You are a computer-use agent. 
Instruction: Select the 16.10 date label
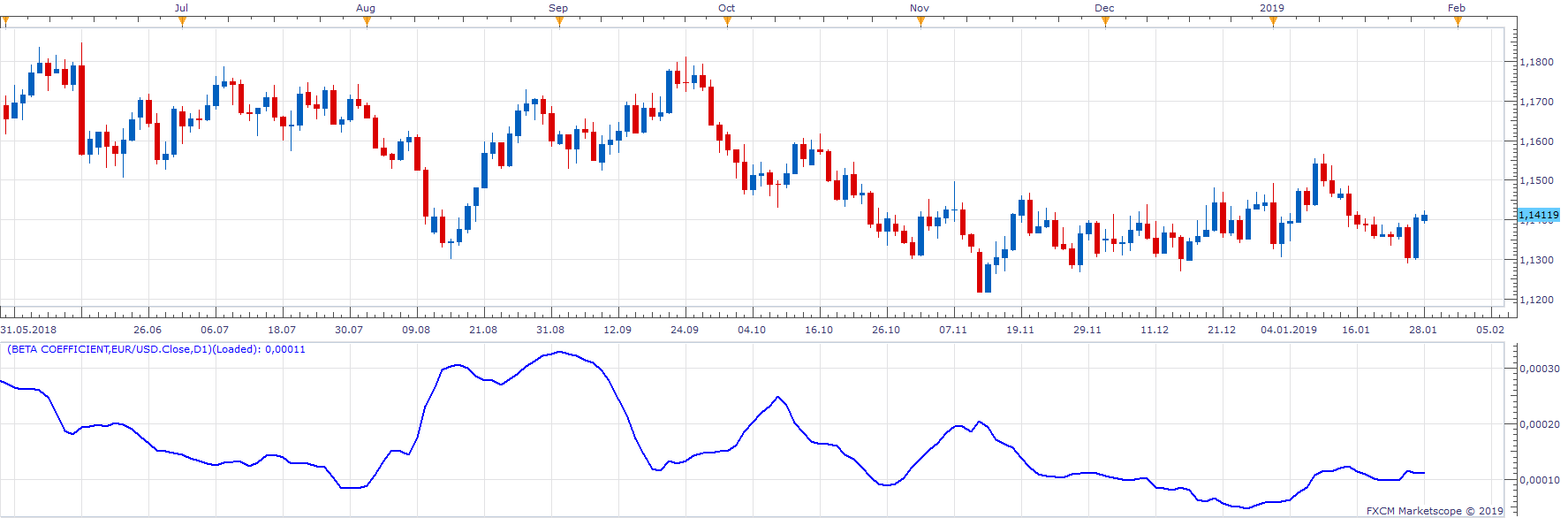click(x=819, y=330)
